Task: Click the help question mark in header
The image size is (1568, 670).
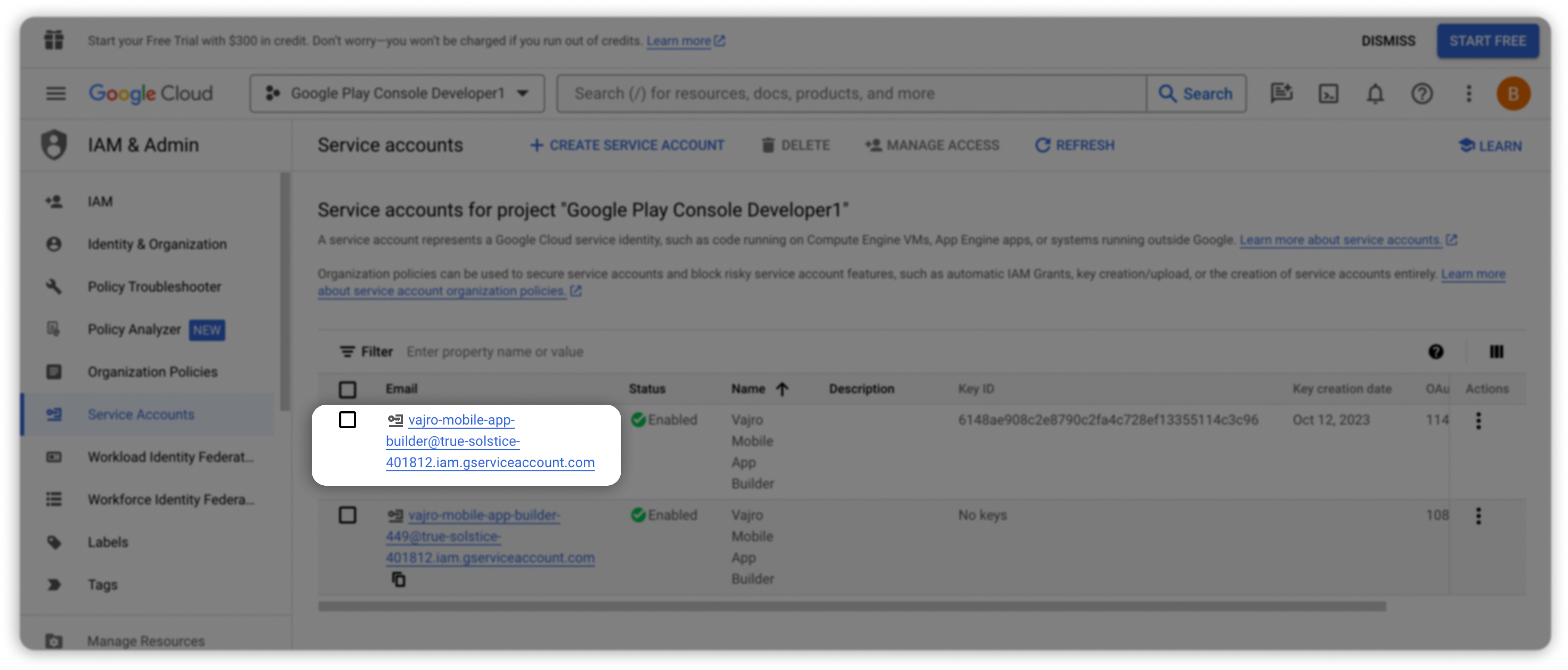Action: [x=1422, y=94]
